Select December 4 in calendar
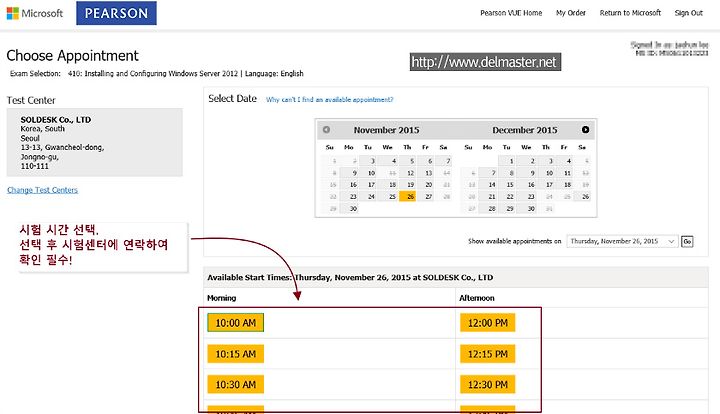The image size is (720, 414). tap(565, 161)
